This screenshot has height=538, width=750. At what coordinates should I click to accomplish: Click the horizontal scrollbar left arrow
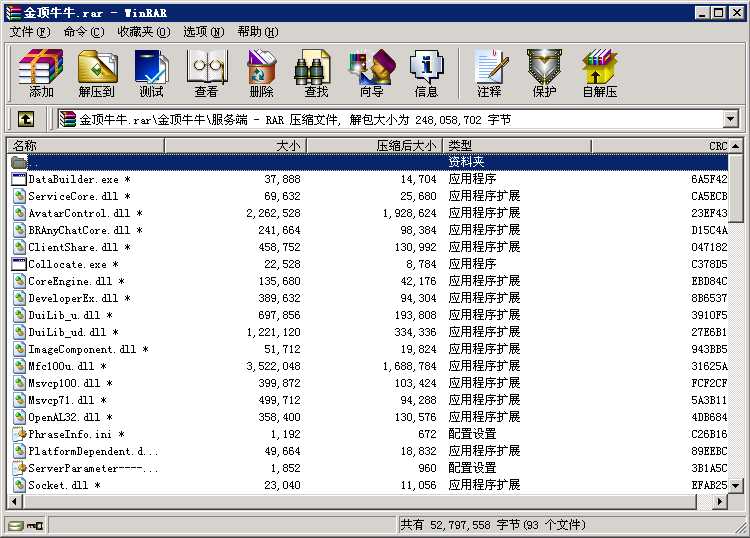[14, 502]
